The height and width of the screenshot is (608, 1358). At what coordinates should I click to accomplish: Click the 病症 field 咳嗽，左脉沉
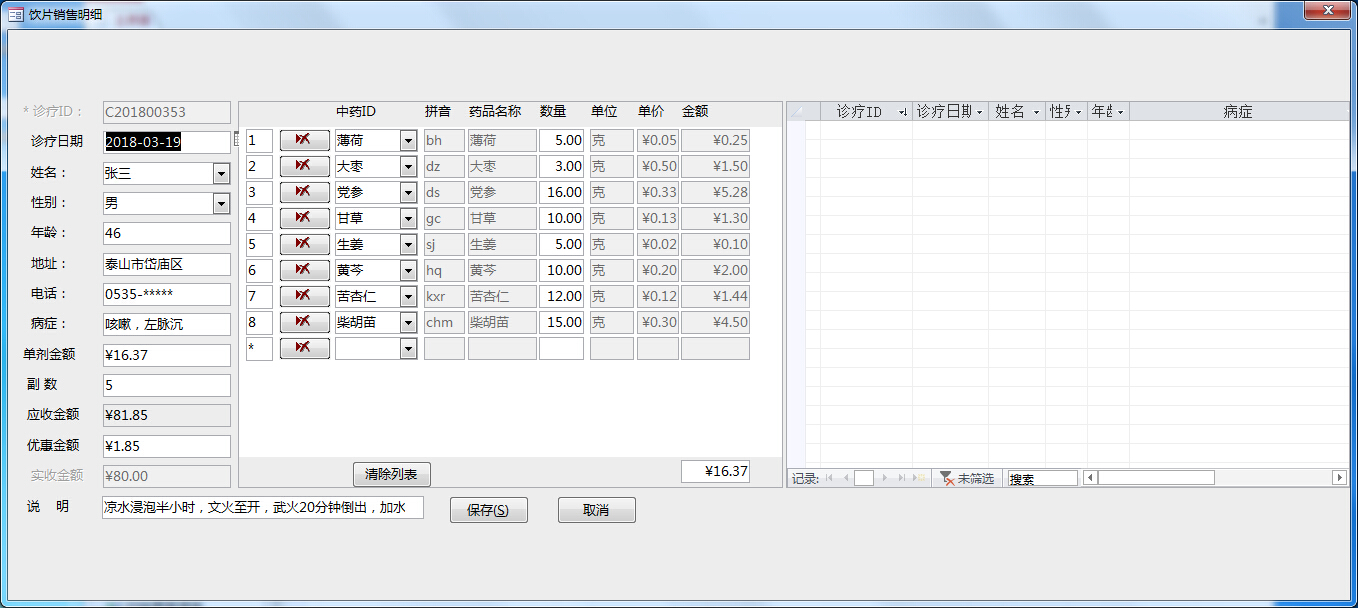pos(166,324)
